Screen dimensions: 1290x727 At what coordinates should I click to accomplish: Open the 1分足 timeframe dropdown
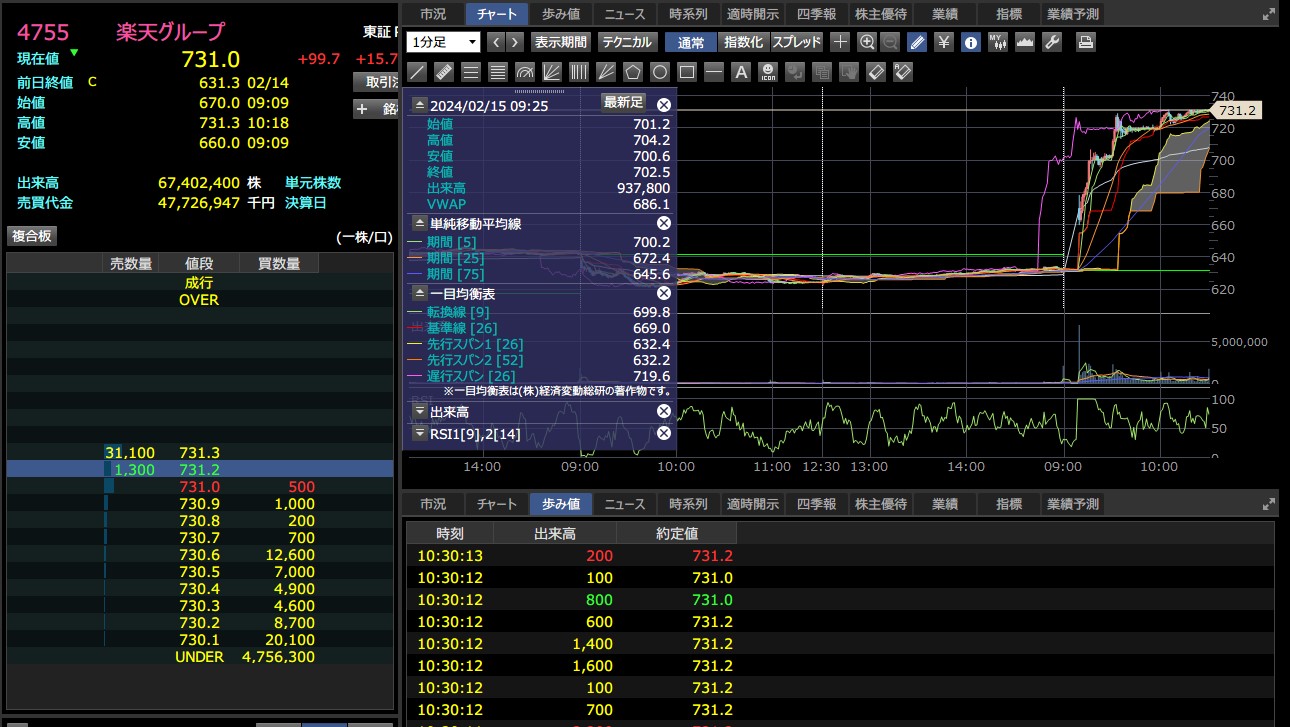point(444,42)
